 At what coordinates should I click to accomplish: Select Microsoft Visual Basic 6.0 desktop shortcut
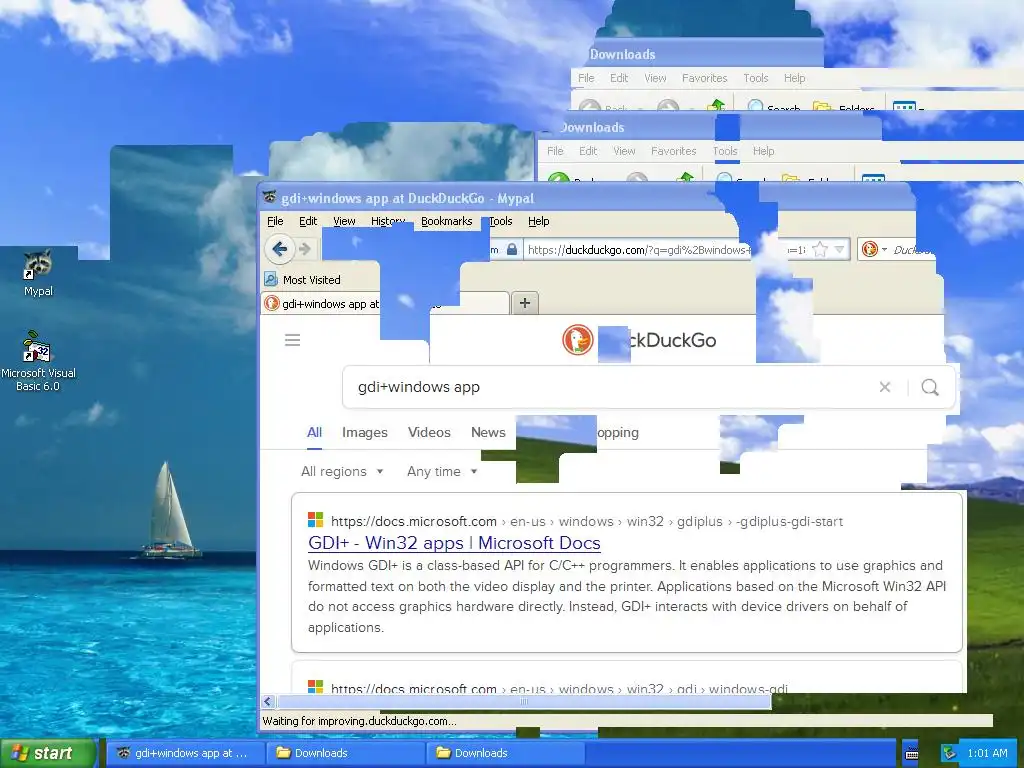click(38, 361)
